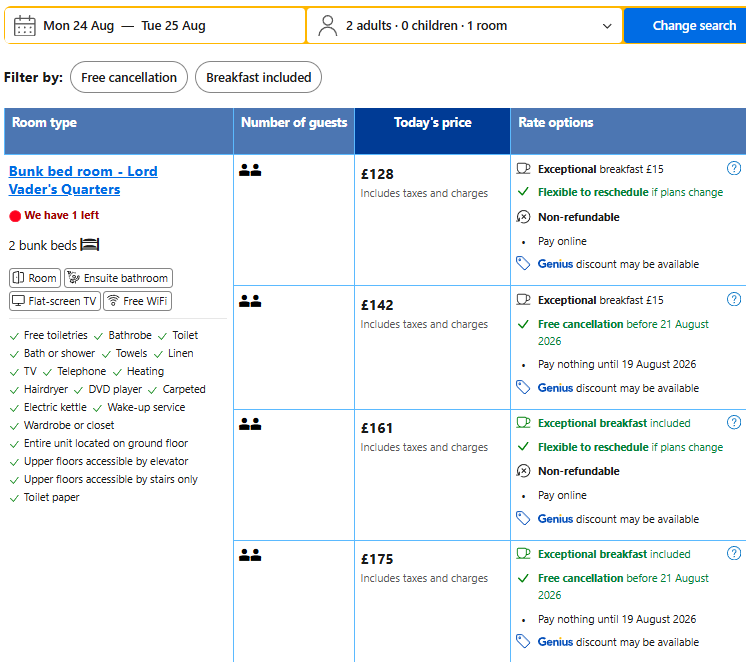Click the guests icon in the £175 row
Screen dimensions: 746x662
250,555
